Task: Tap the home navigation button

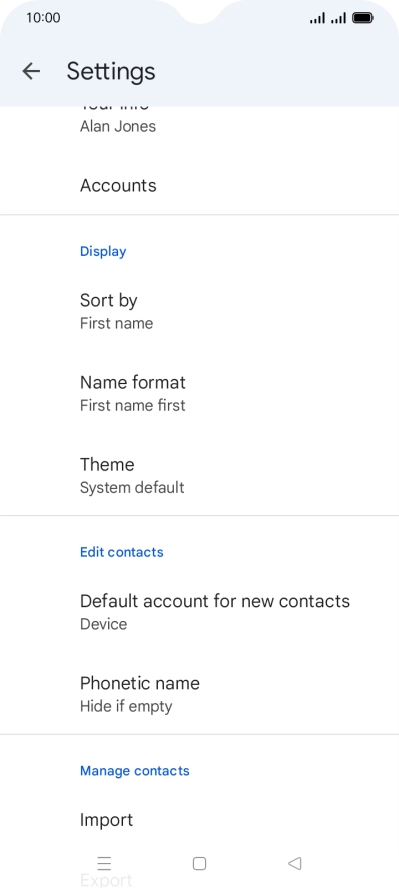Action: 199,863
